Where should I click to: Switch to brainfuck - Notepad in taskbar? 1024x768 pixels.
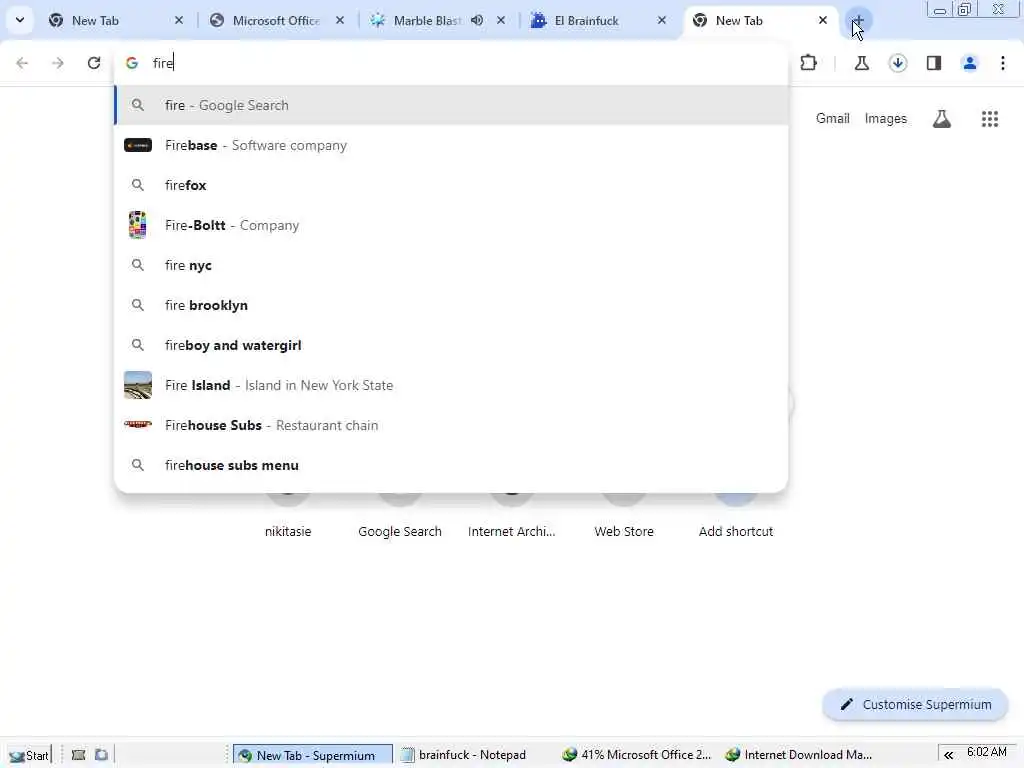[x=464, y=755]
